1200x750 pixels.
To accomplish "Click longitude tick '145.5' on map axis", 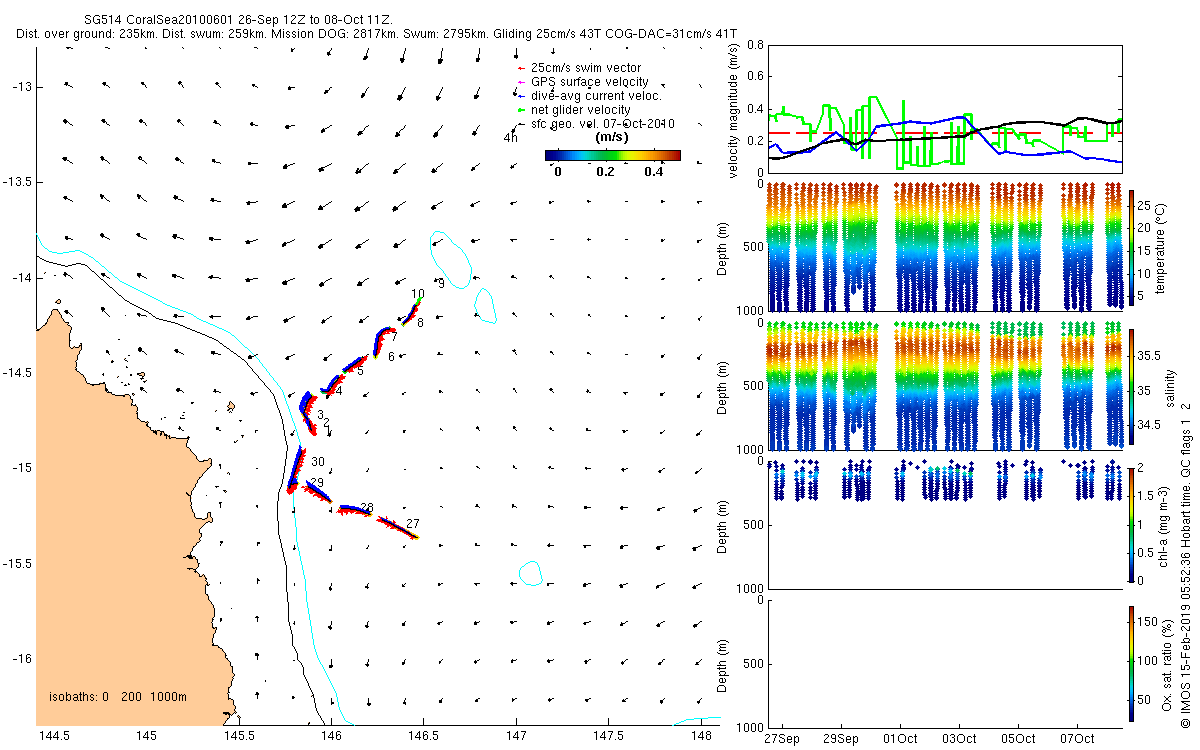I will pos(239,737).
